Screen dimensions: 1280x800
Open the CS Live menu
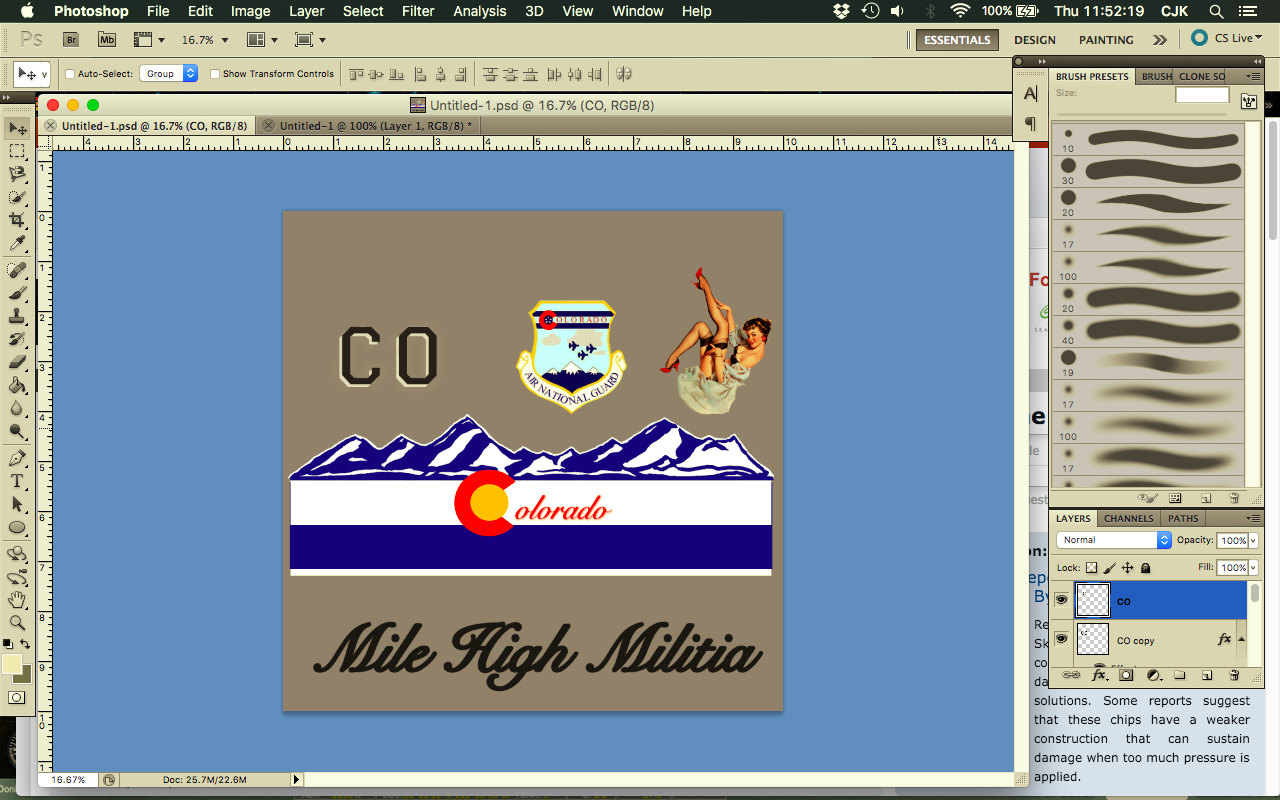[x=1227, y=39]
